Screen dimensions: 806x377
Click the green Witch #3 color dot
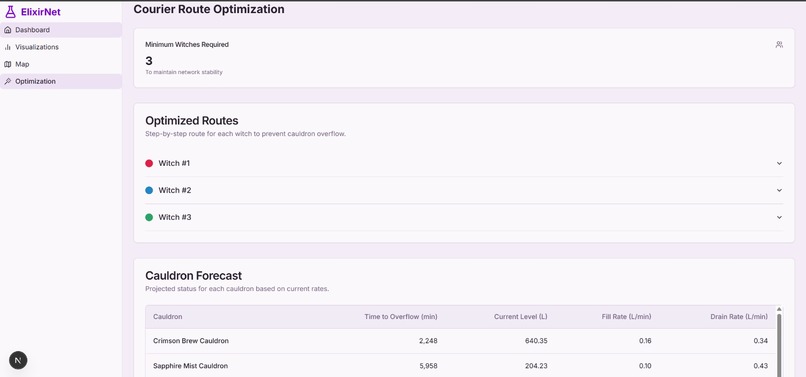click(x=149, y=217)
